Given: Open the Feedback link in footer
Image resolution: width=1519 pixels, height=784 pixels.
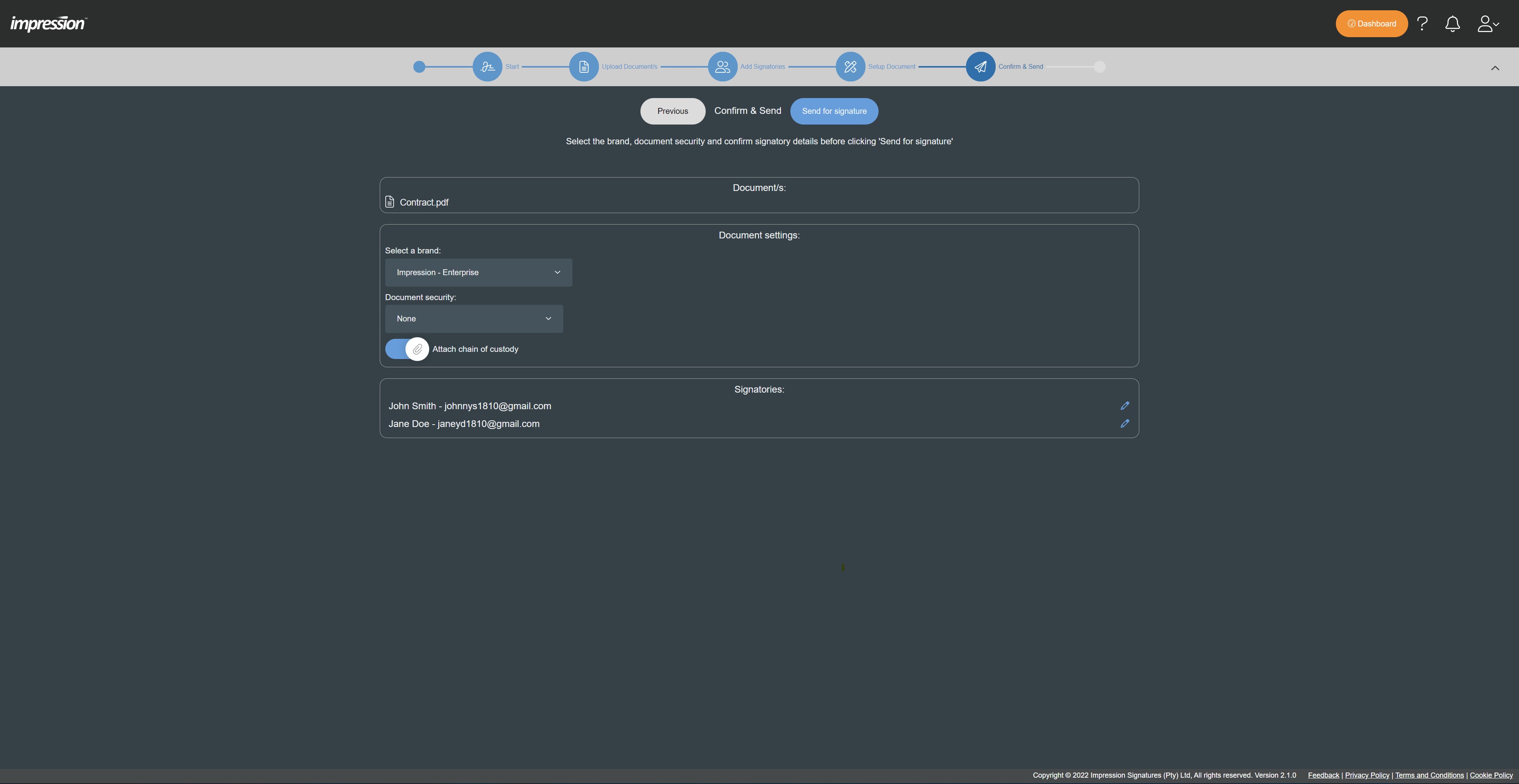Looking at the screenshot, I should pos(1323,775).
